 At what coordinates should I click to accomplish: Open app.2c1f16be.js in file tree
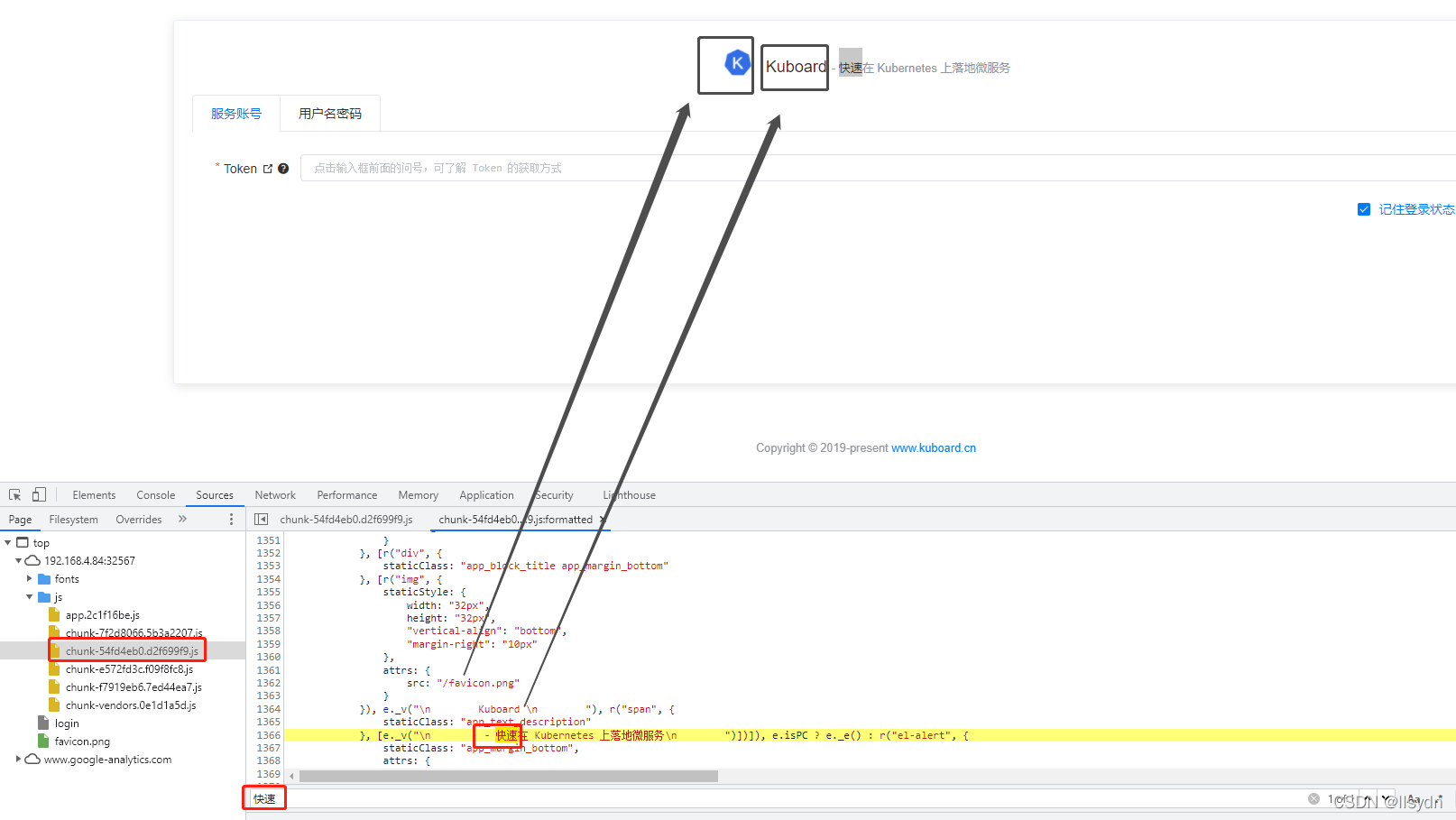(x=103, y=615)
